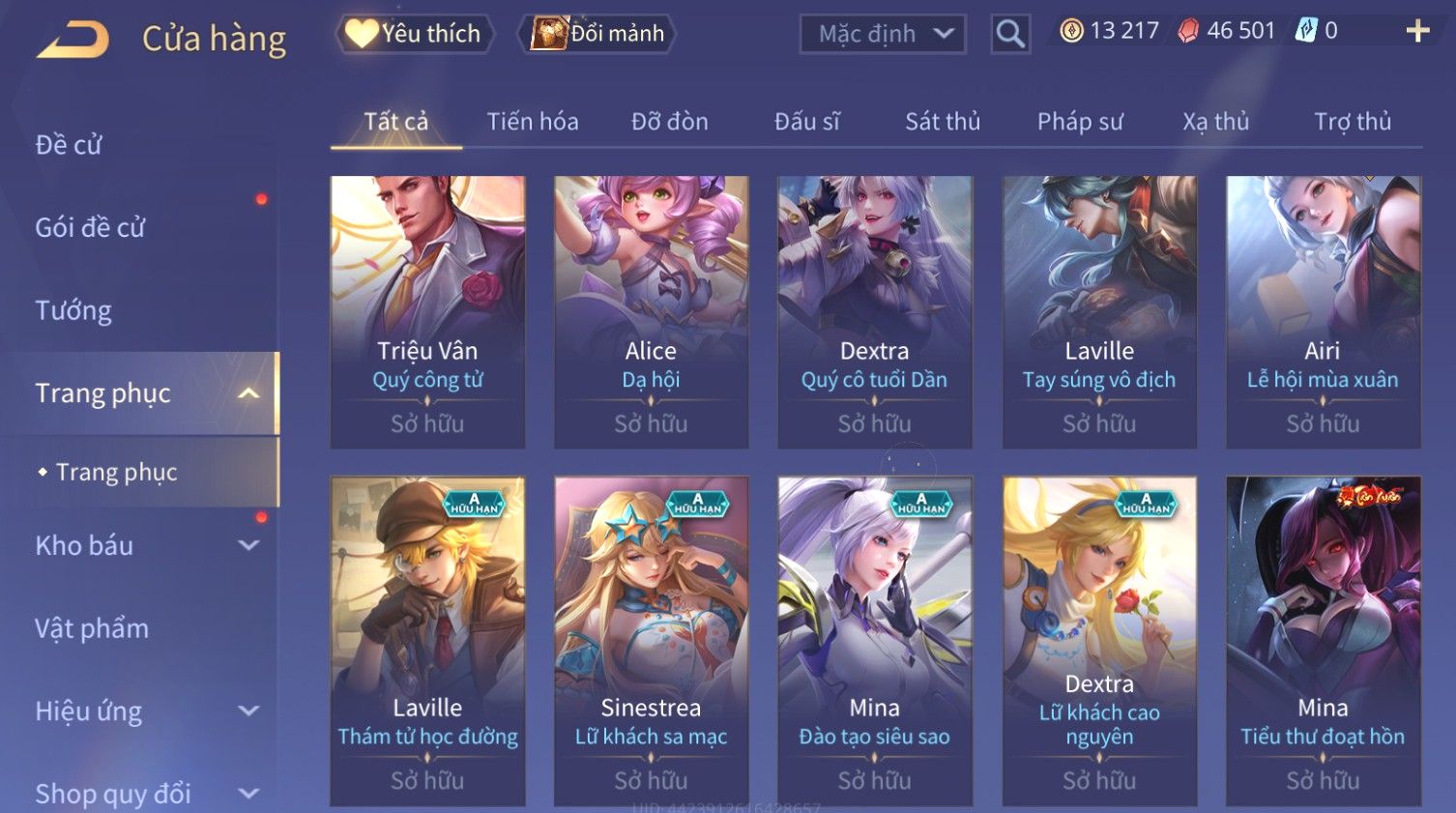Expand the Kho báu sidebar section
Viewport: 1456px width, 813px height.
click(x=248, y=545)
